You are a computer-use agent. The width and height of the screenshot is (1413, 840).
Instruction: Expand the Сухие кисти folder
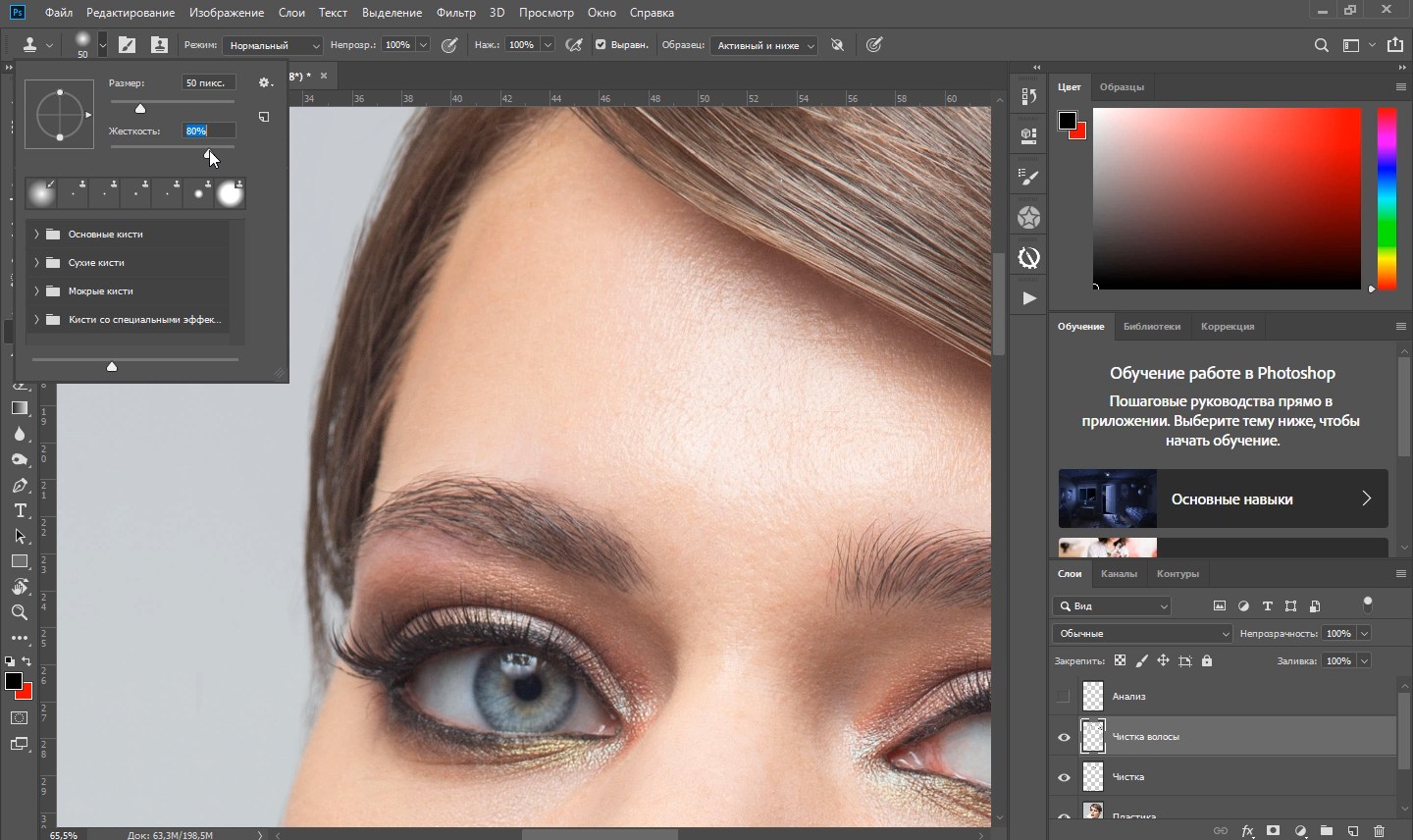pos(36,263)
